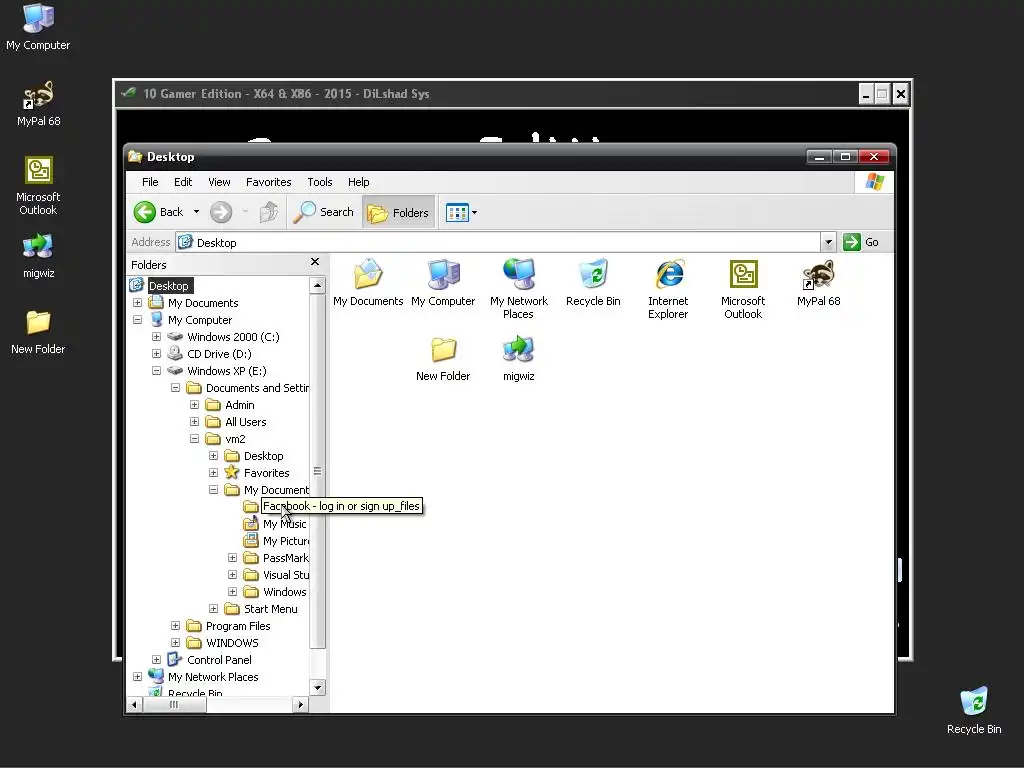
Task: Open the Address bar dropdown
Action: pos(828,242)
